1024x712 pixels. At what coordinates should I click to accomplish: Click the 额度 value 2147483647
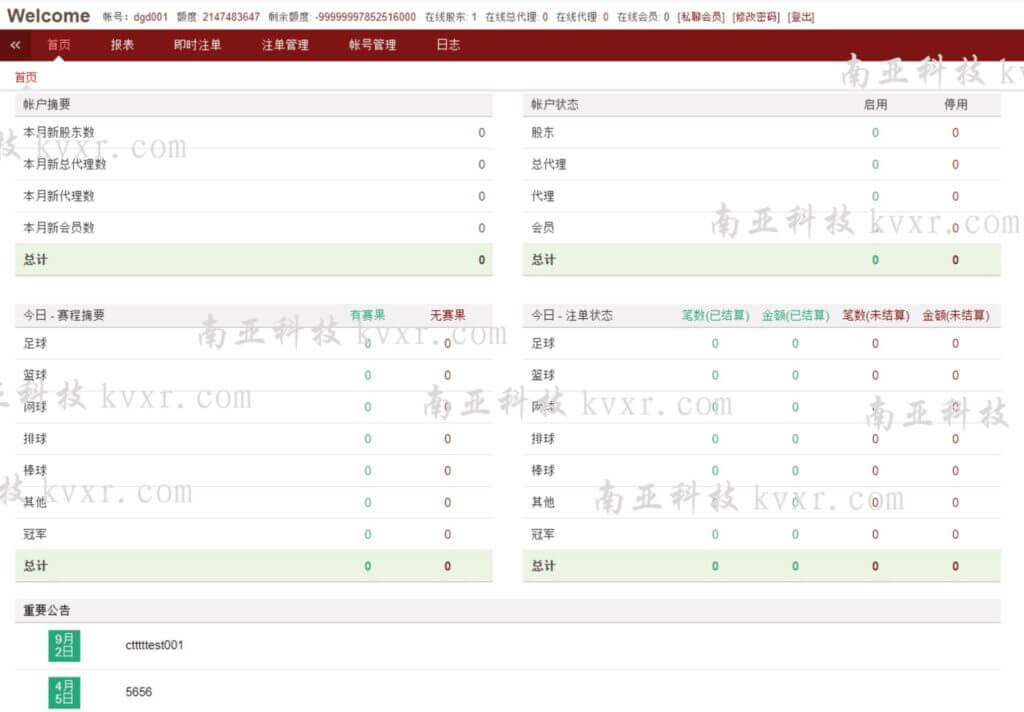231,17
